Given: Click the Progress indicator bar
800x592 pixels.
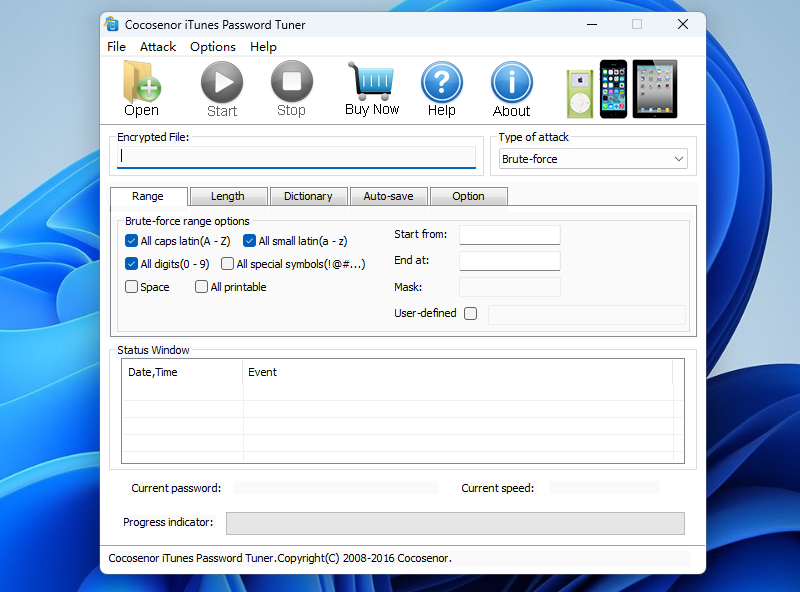Looking at the screenshot, I should (x=455, y=524).
